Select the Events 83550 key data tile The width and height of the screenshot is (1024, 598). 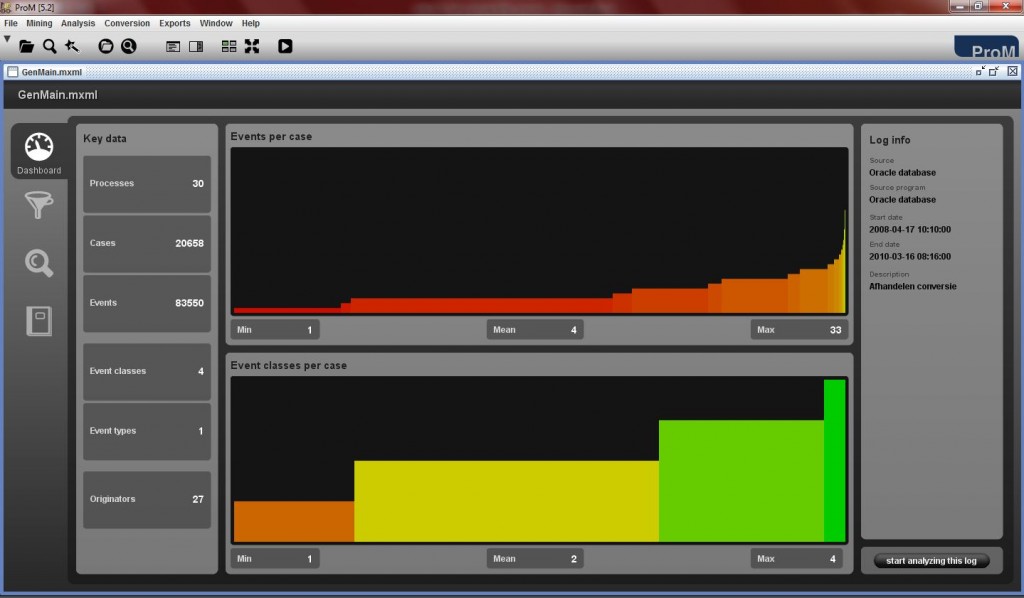coord(147,304)
